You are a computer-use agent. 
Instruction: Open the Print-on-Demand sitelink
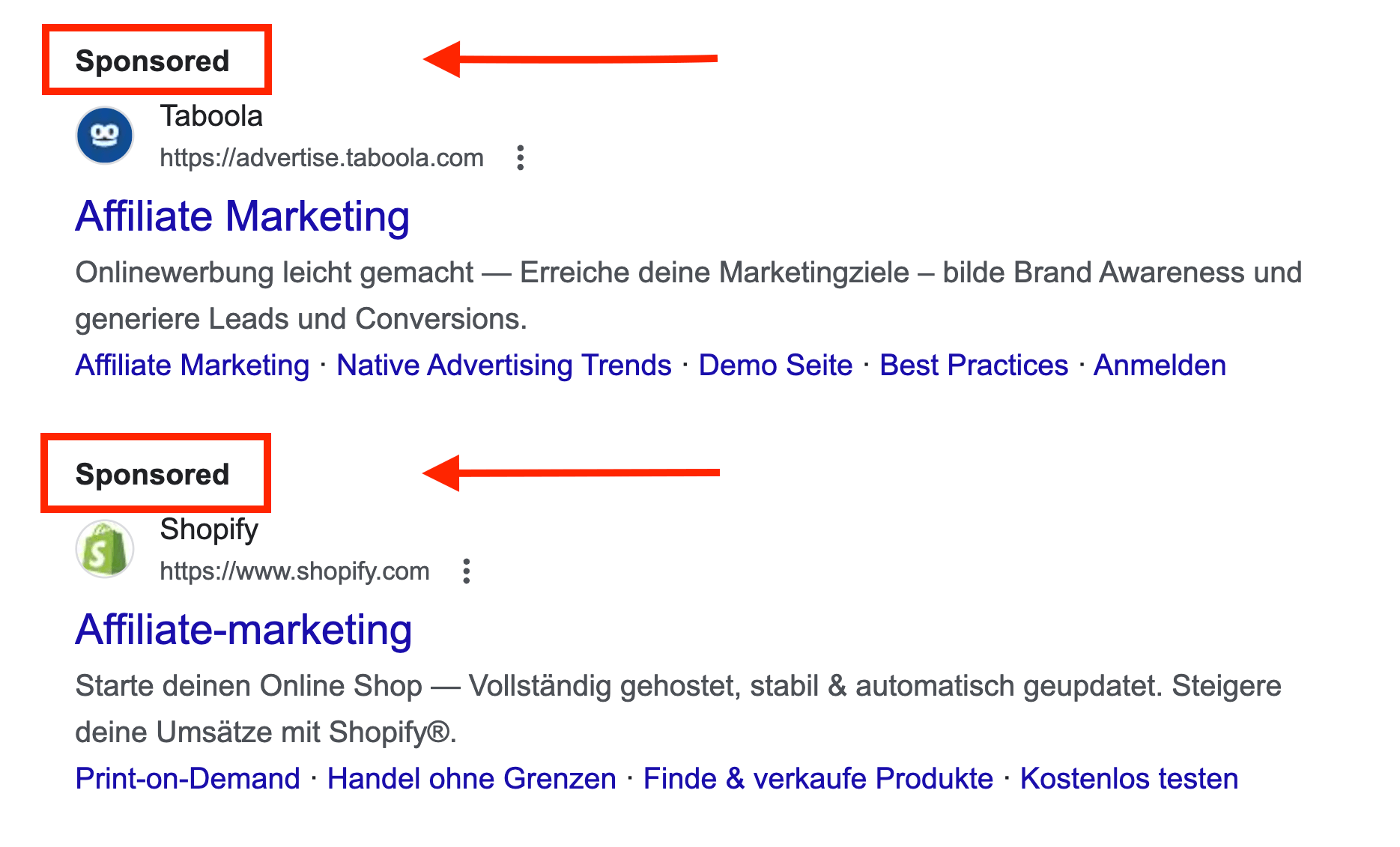pos(186,779)
